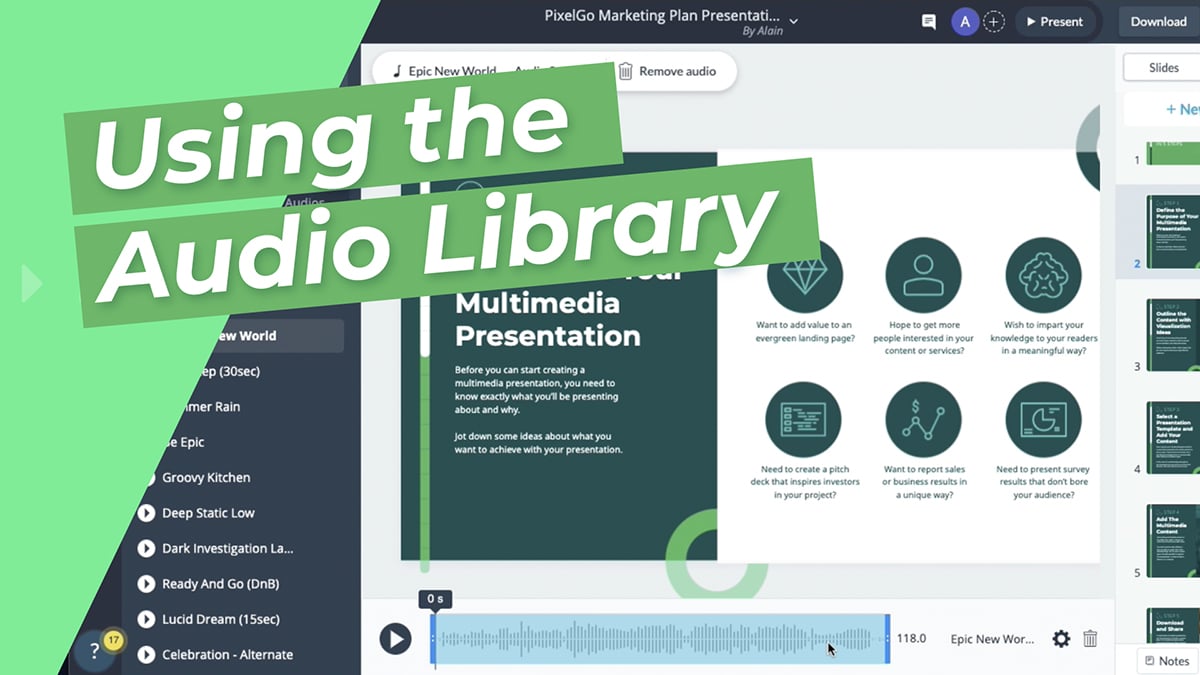Select the pitch deck icon on the slide
1200x675 pixels.
pyautogui.click(x=803, y=419)
